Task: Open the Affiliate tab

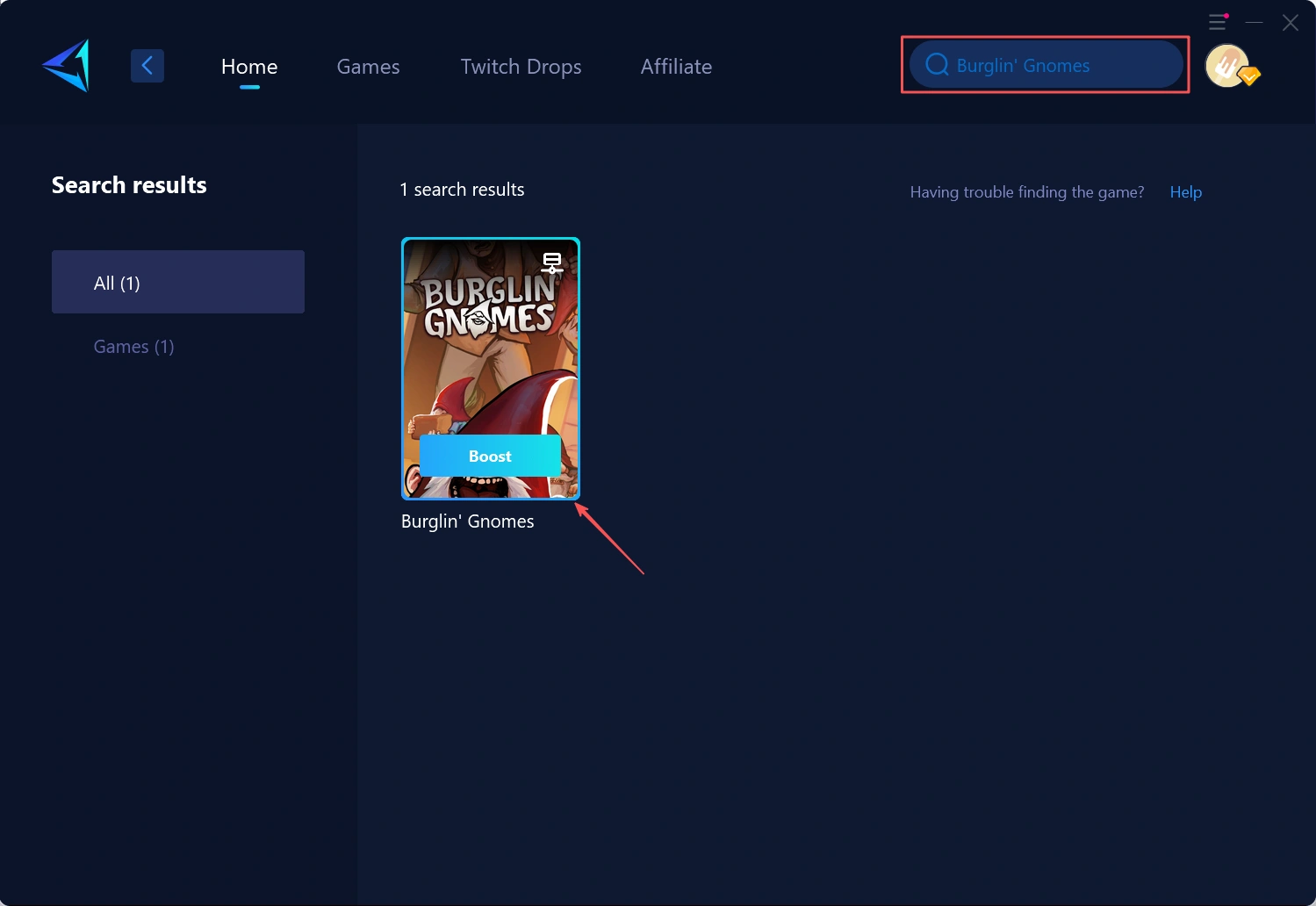Action: [676, 67]
